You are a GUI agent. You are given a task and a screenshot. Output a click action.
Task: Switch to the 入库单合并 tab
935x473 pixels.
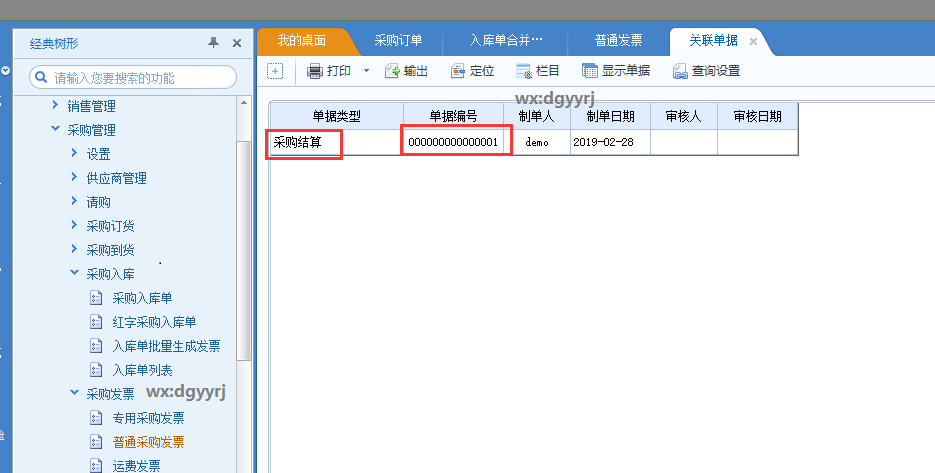(506, 41)
